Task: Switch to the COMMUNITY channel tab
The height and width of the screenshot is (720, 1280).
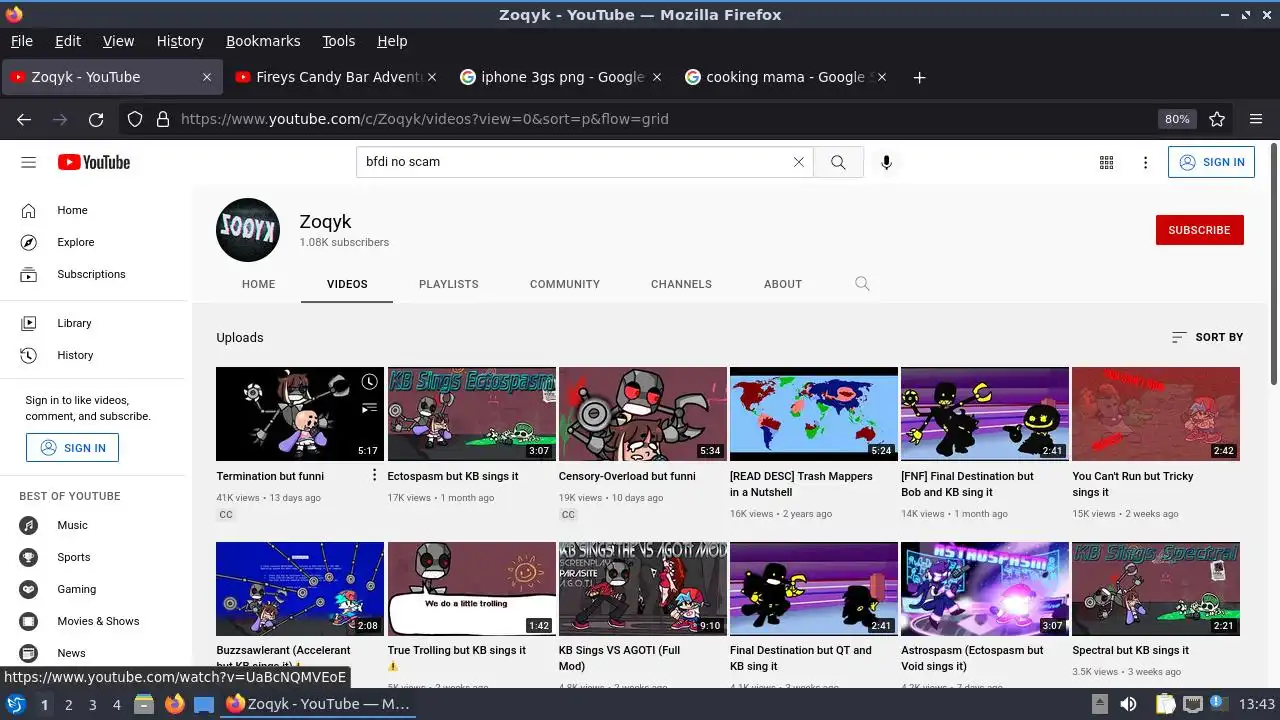Action: pyautogui.click(x=565, y=284)
